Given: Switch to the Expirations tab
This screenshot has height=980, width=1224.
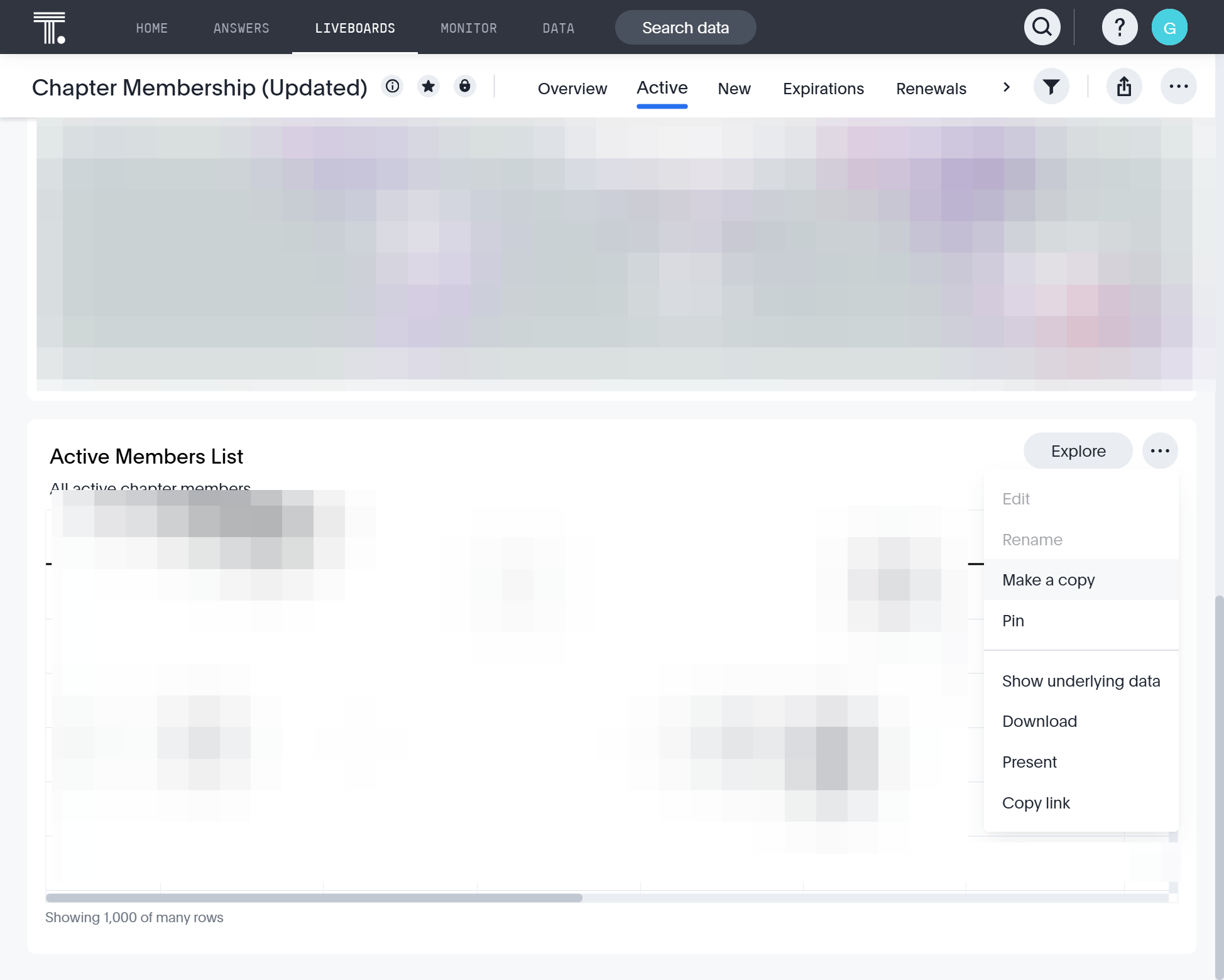Looking at the screenshot, I should pyautogui.click(x=823, y=89).
